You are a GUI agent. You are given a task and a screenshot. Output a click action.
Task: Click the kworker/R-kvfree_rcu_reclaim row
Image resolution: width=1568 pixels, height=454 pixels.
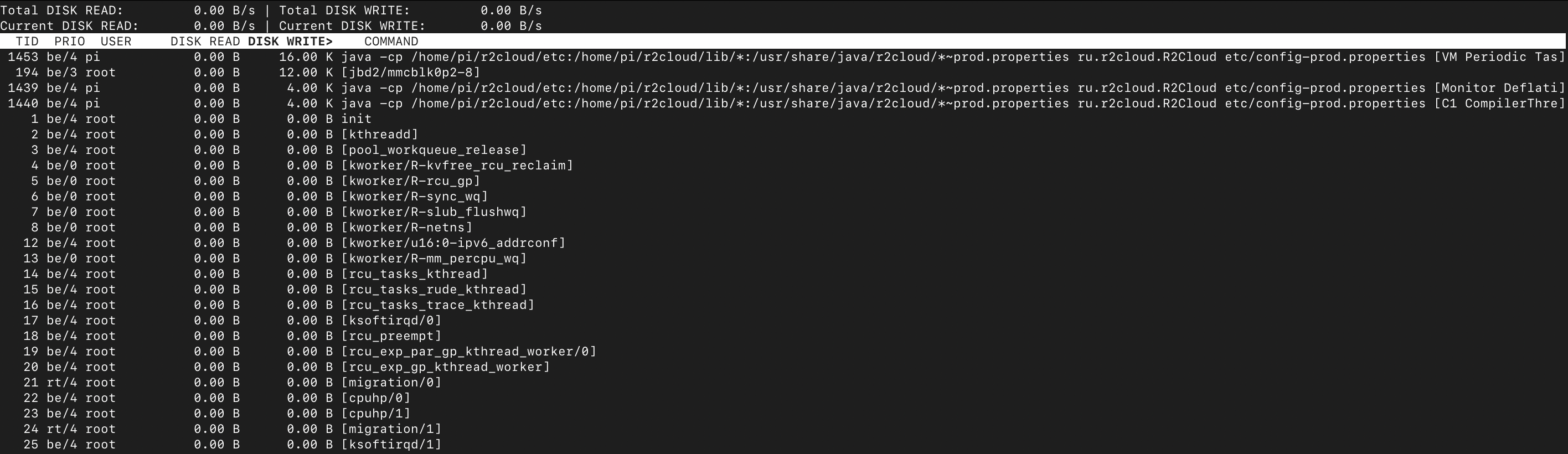(x=457, y=166)
